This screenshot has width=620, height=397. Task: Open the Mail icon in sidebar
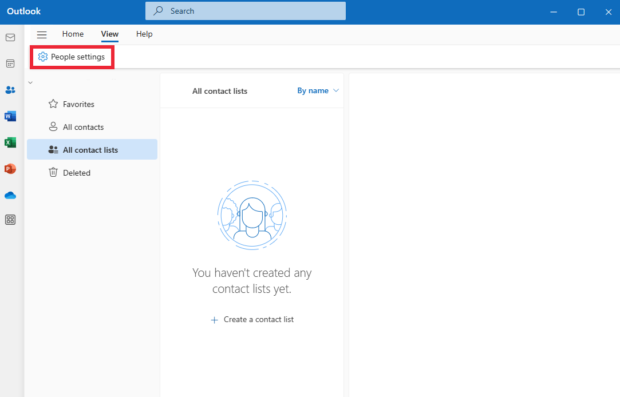[10, 38]
